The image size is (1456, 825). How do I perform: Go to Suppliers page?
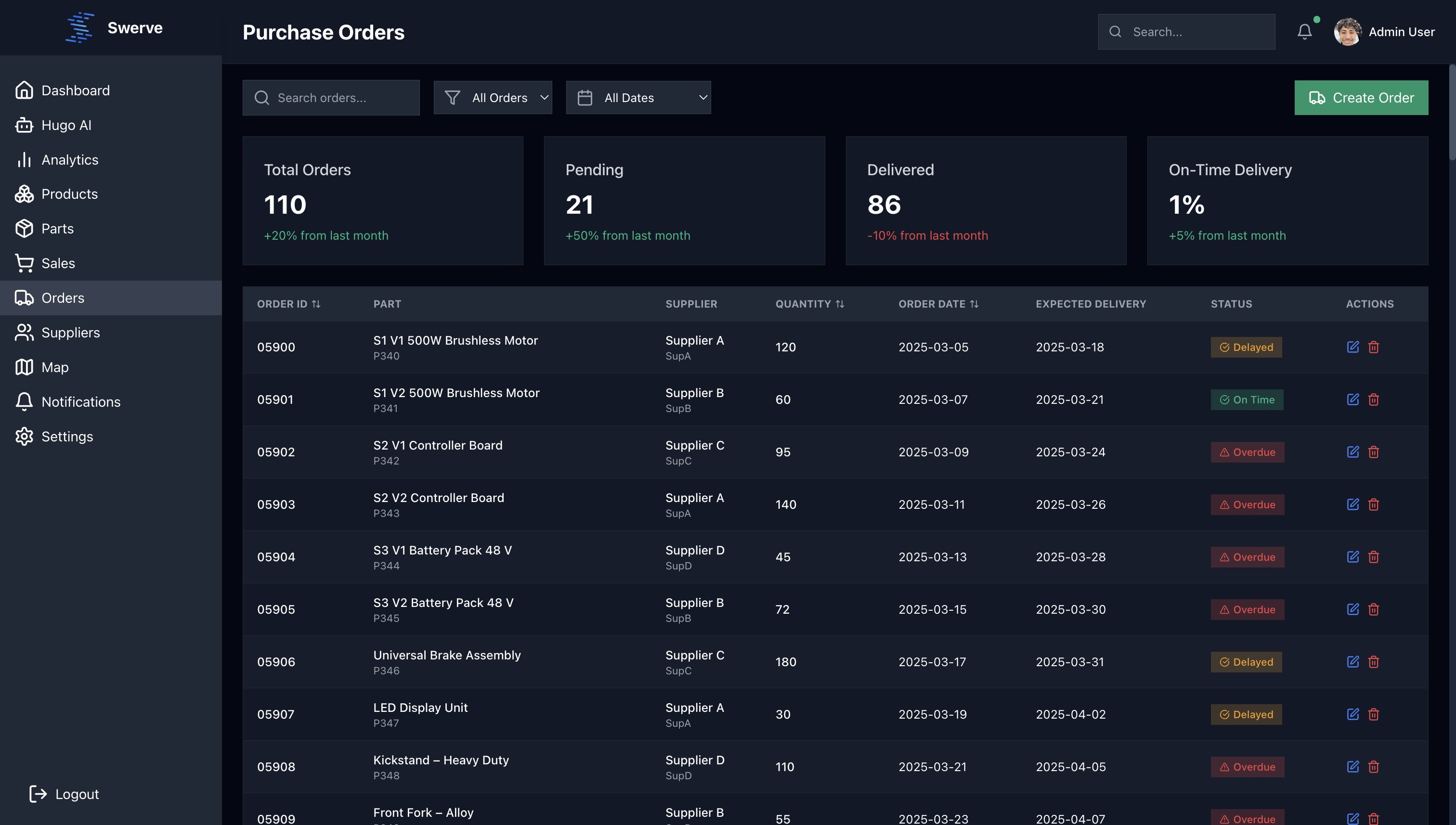click(70, 333)
